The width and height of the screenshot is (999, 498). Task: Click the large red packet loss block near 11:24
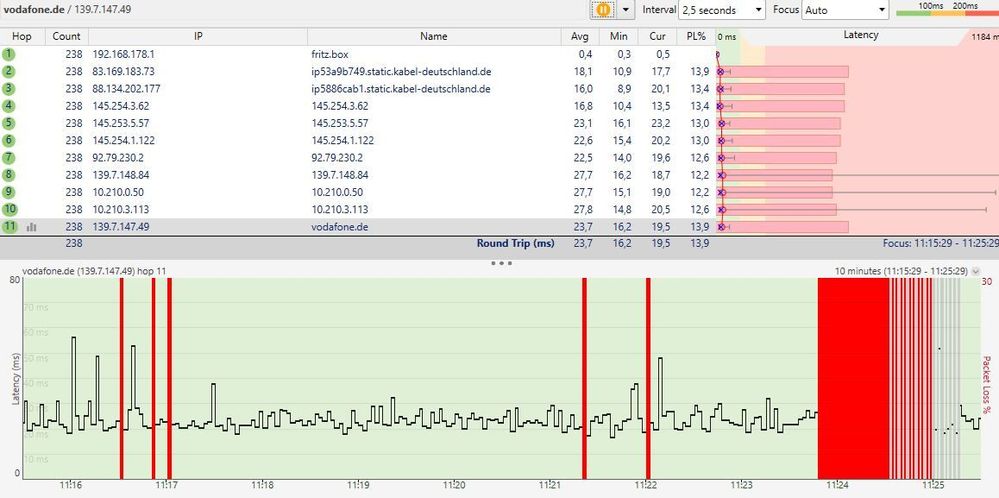pos(853,378)
